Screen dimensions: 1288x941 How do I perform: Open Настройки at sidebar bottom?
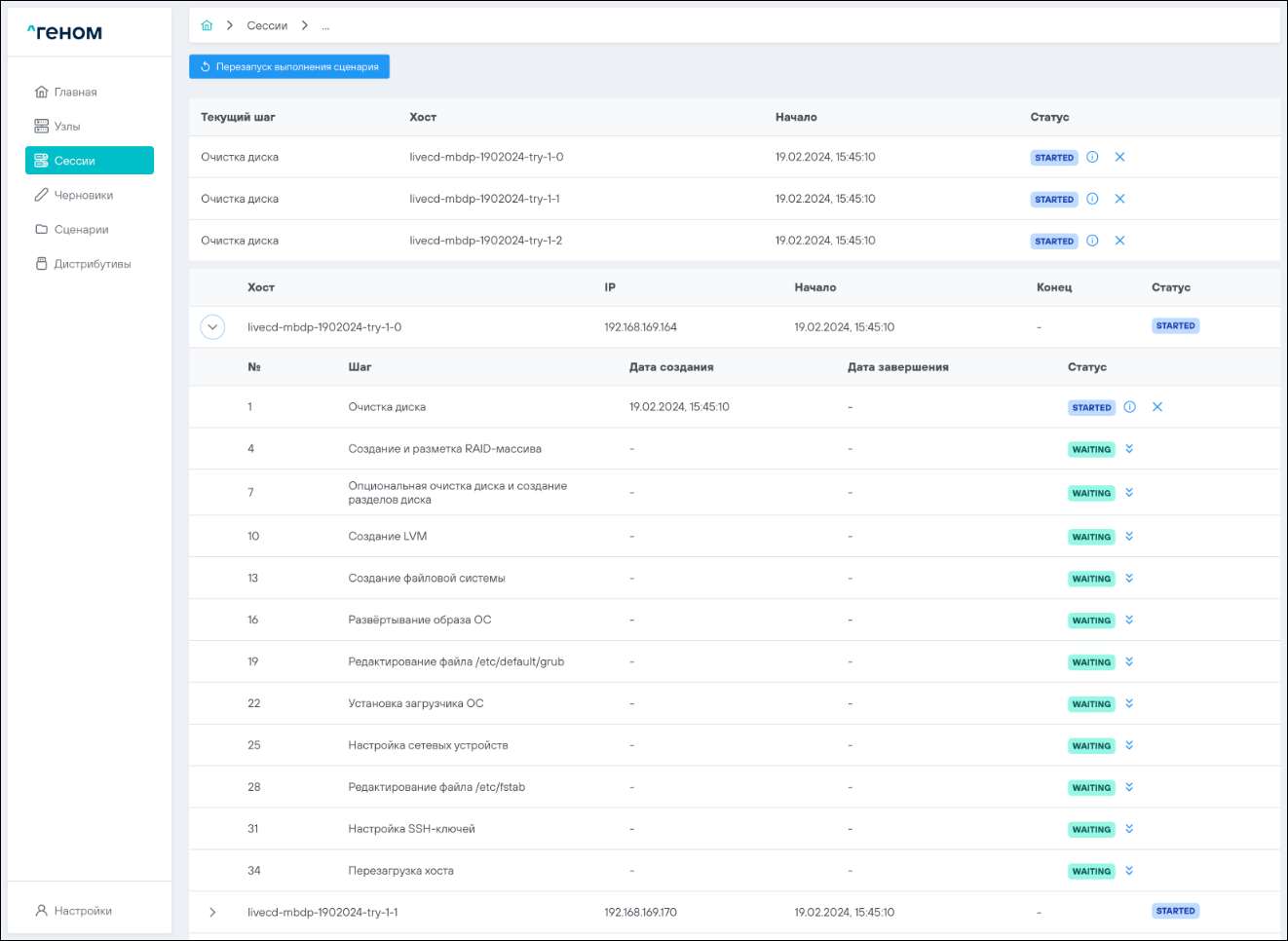click(x=83, y=911)
